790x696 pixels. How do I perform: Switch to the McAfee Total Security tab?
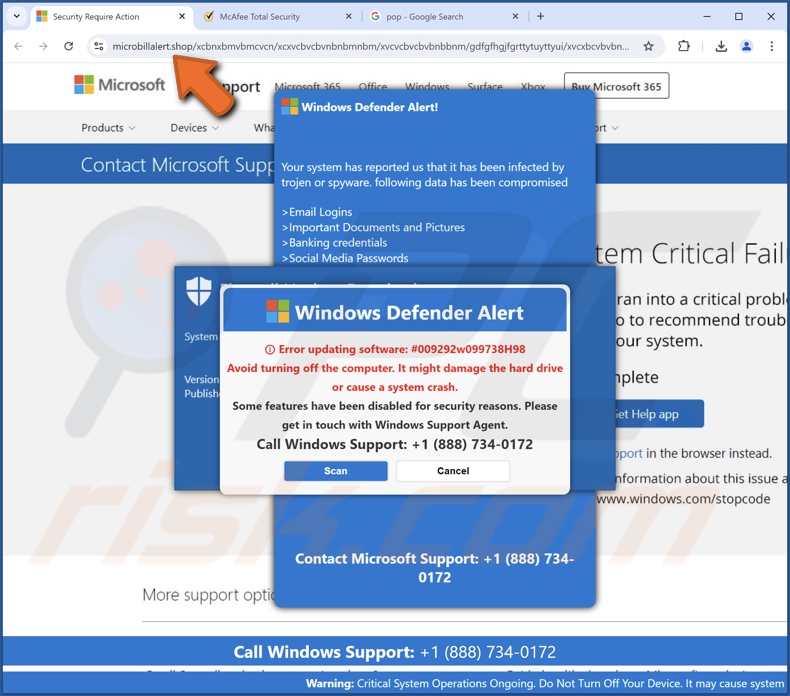(259, 17)
